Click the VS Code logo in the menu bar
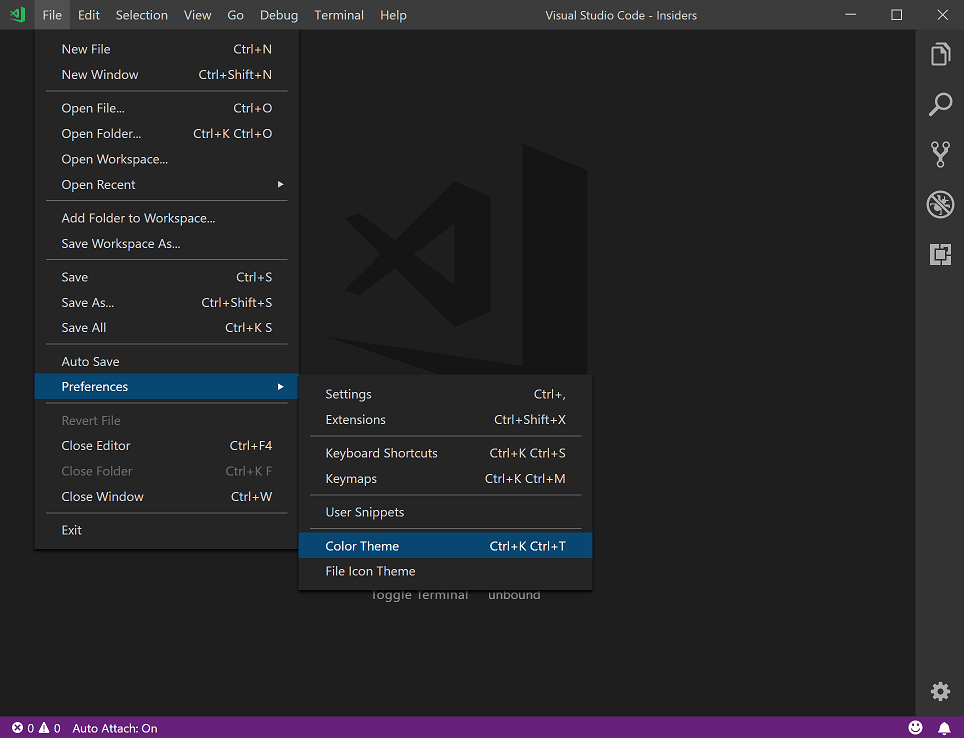 click(x=16, y=15)
